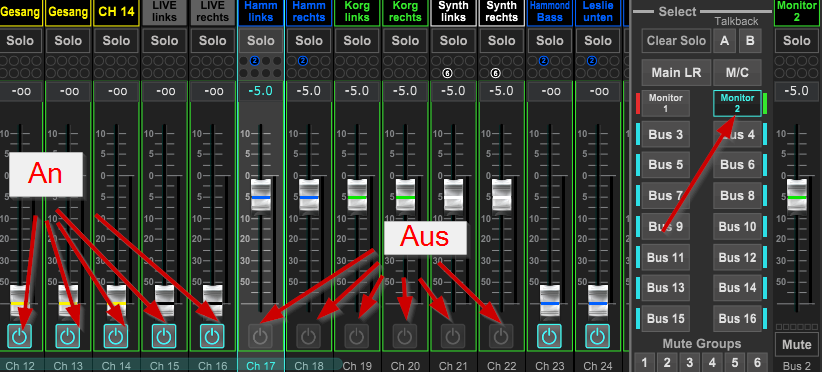Mute the Monitor 2 bus
The image size is (822, 372).
pos(797,345)
